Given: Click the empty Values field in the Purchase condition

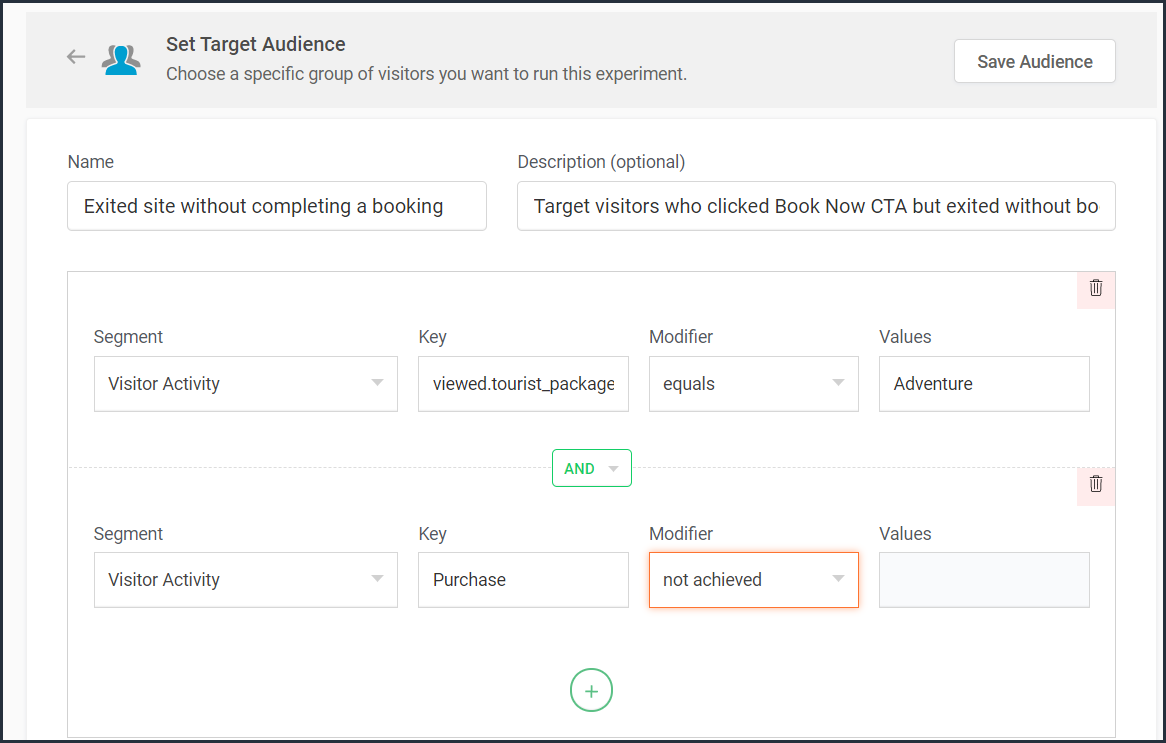Looking at the screenshot, I should point(984,580).
